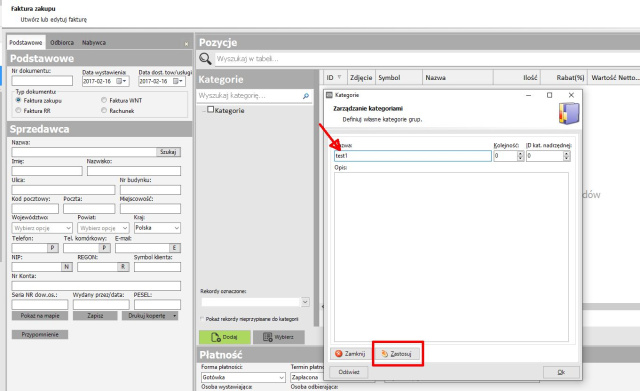Click the Symbol klienta input field
640x391 pixels.
157,267
